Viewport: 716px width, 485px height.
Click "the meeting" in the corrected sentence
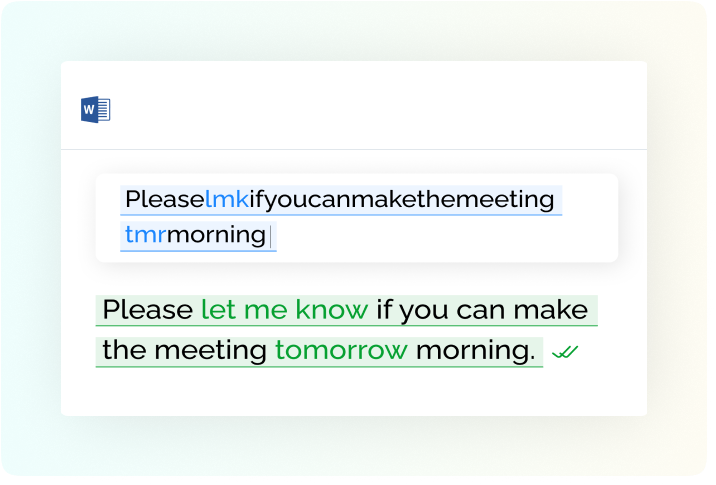(184, 351)
